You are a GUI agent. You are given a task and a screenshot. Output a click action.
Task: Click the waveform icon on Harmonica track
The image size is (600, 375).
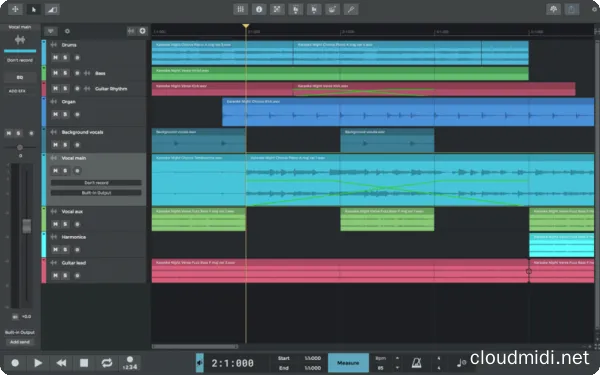(54, 237)
